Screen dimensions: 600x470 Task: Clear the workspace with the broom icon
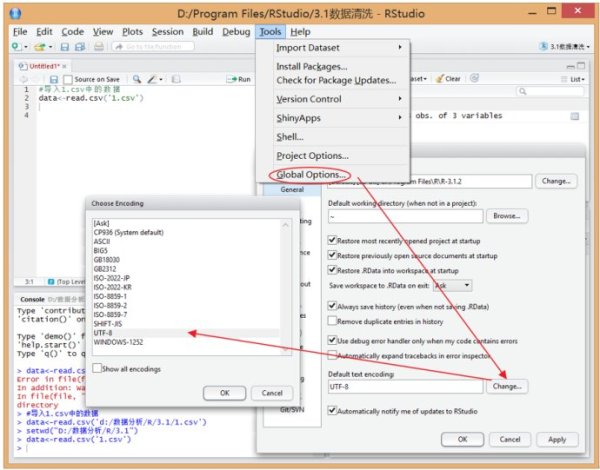pyautogui.click(x=448, y=78)
